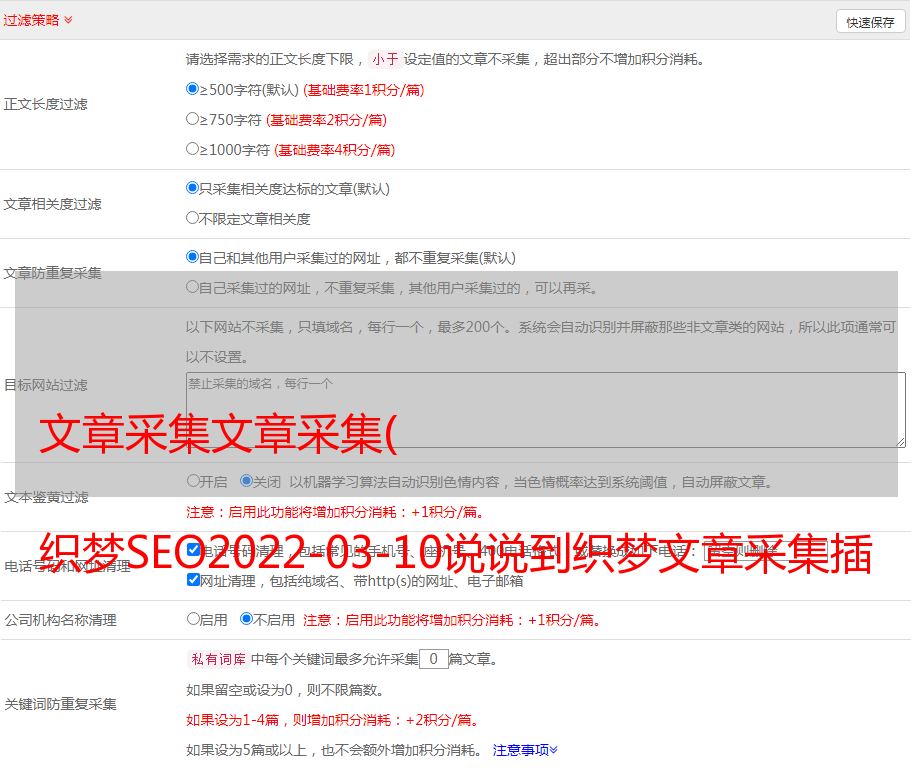The image size is (912, 768).
Task: Click the 正文长度过滤 row label
Action: tap(45, 104)
